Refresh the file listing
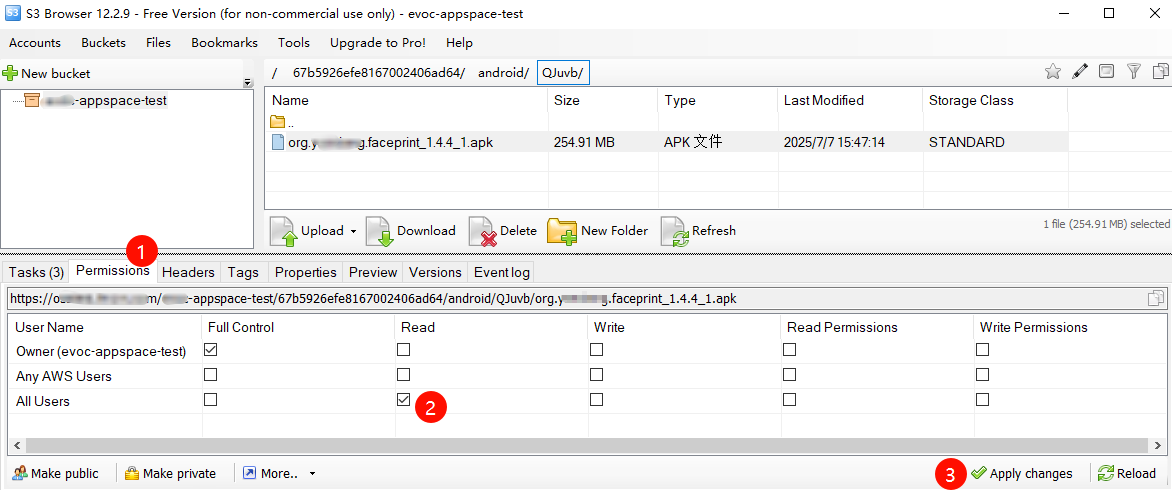This screenshot has width=1172, height=490. 699,232
